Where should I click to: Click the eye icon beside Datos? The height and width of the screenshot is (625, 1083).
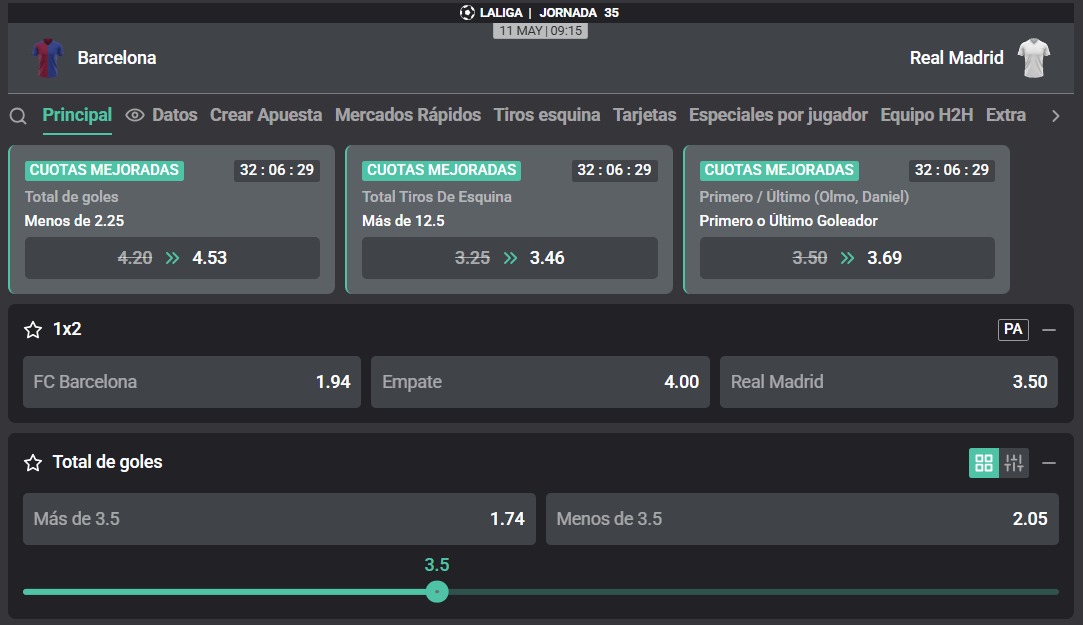[x=135, y=115]
